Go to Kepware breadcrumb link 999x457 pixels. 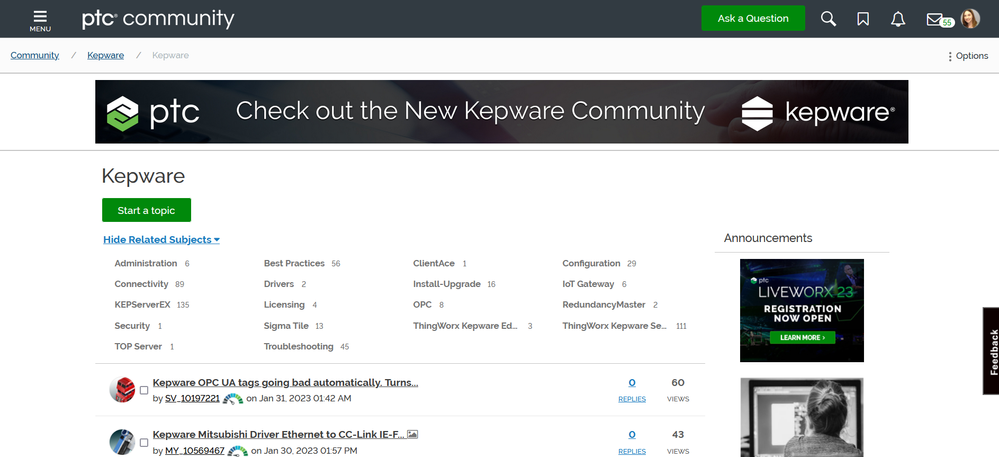point(106,55)
